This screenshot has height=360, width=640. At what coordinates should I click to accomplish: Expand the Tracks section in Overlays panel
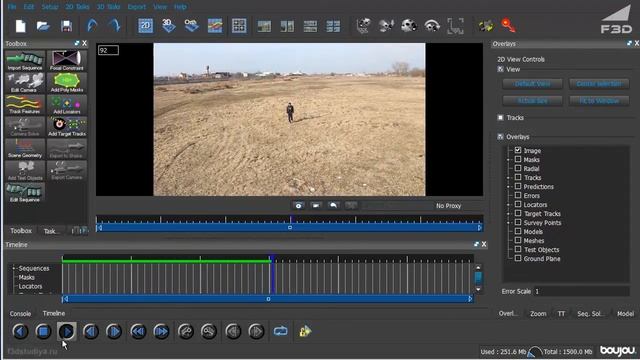coord(500,118)
